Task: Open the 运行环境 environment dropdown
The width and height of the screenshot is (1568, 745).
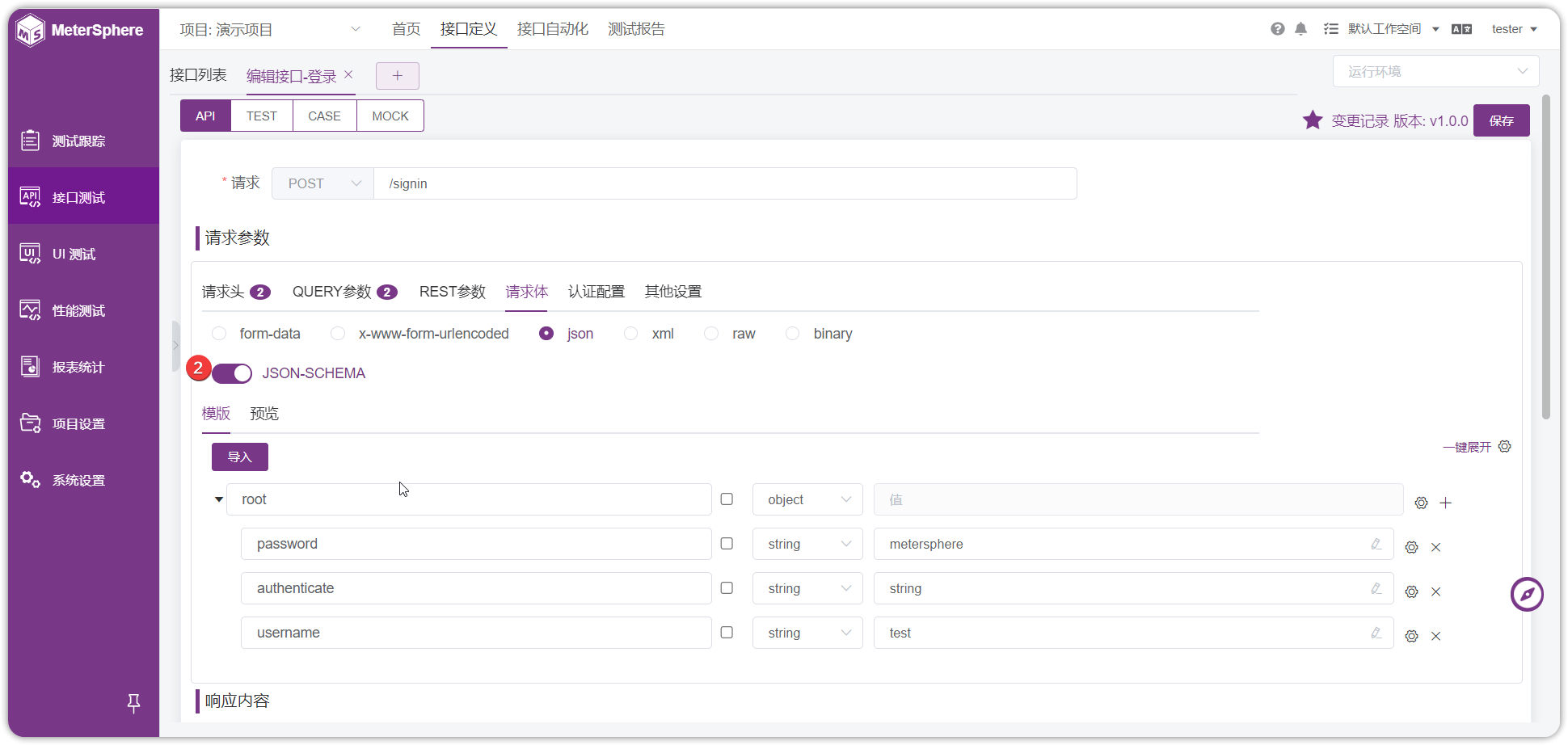Action: click(x=1435, y=71)
